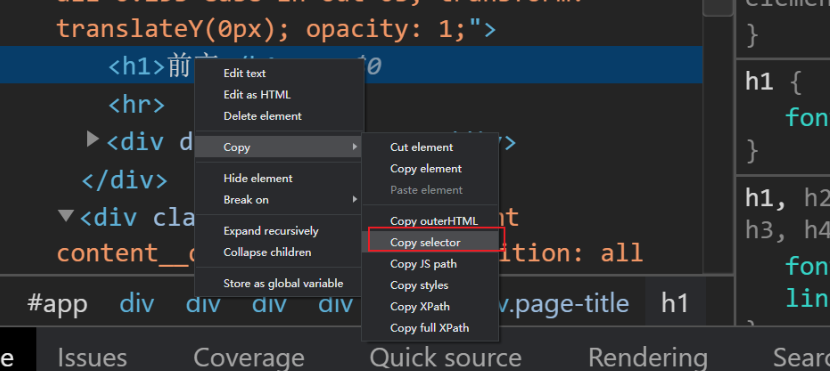
Task: Click h1 breadcrumb item
Action: click(675, 304)
